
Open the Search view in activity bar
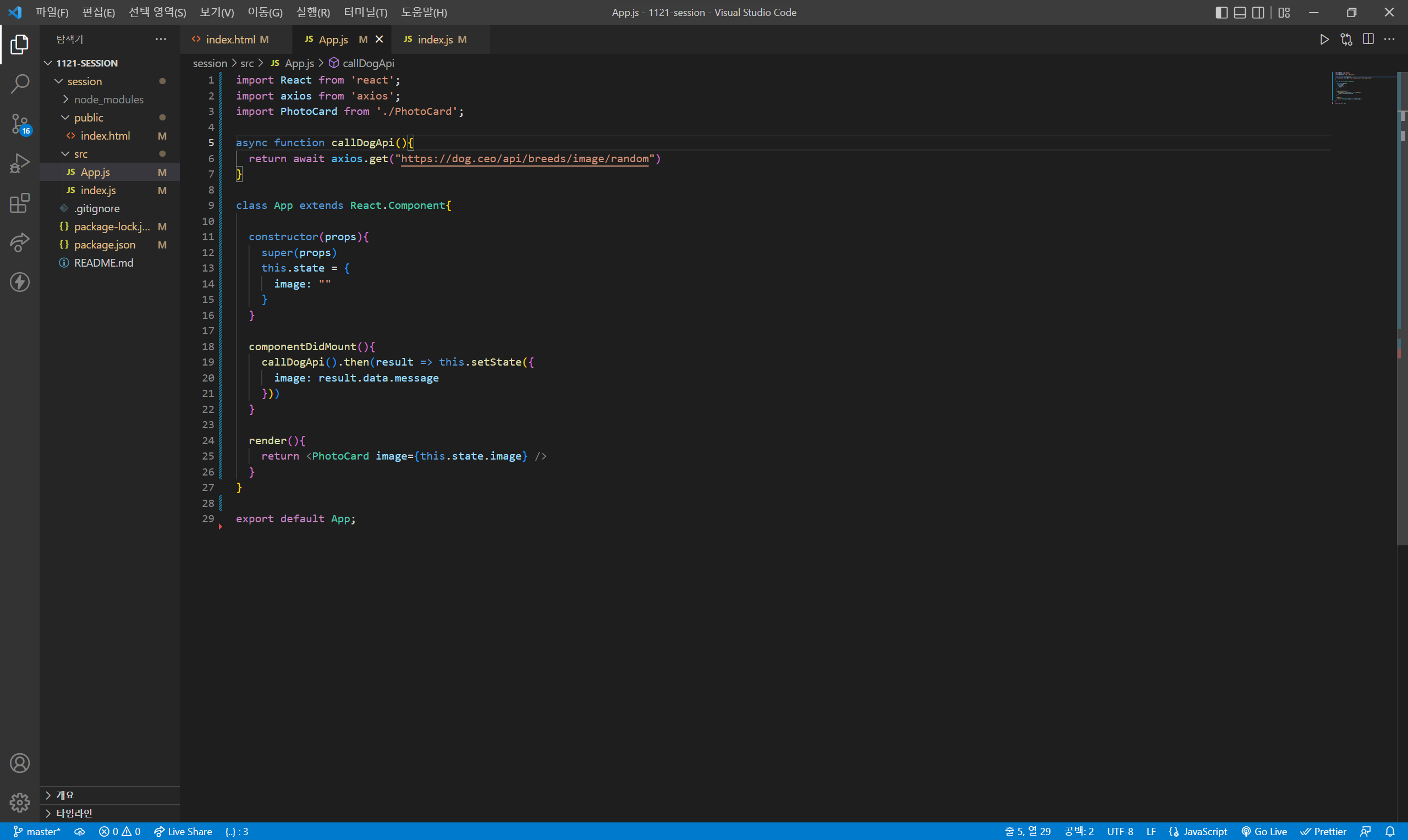click(20, 84)
